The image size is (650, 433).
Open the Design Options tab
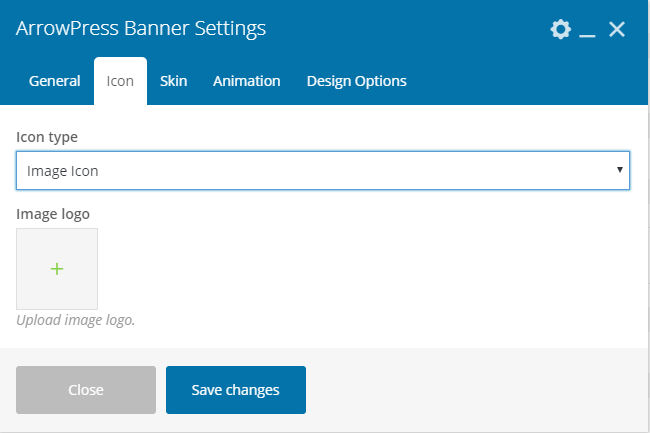click(357, 81)
